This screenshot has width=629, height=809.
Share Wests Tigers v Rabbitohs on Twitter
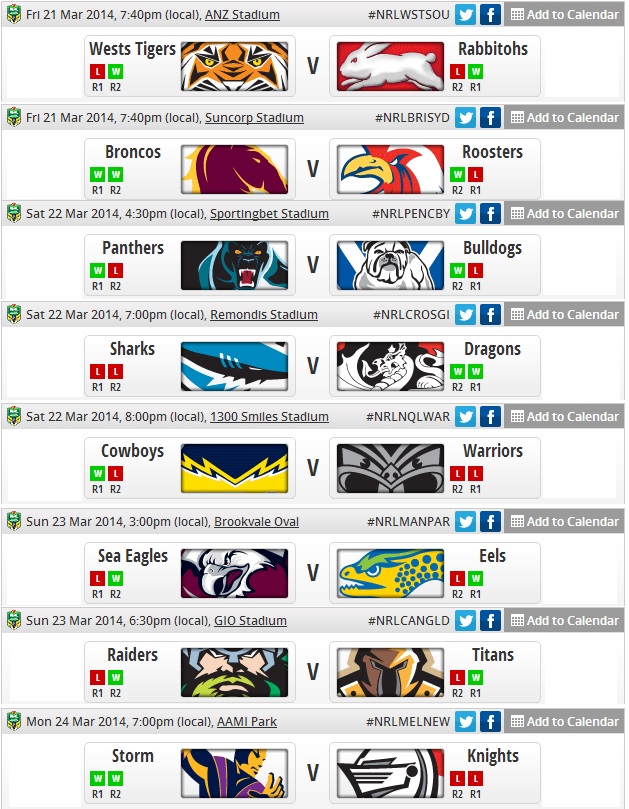tap(465, 15)
